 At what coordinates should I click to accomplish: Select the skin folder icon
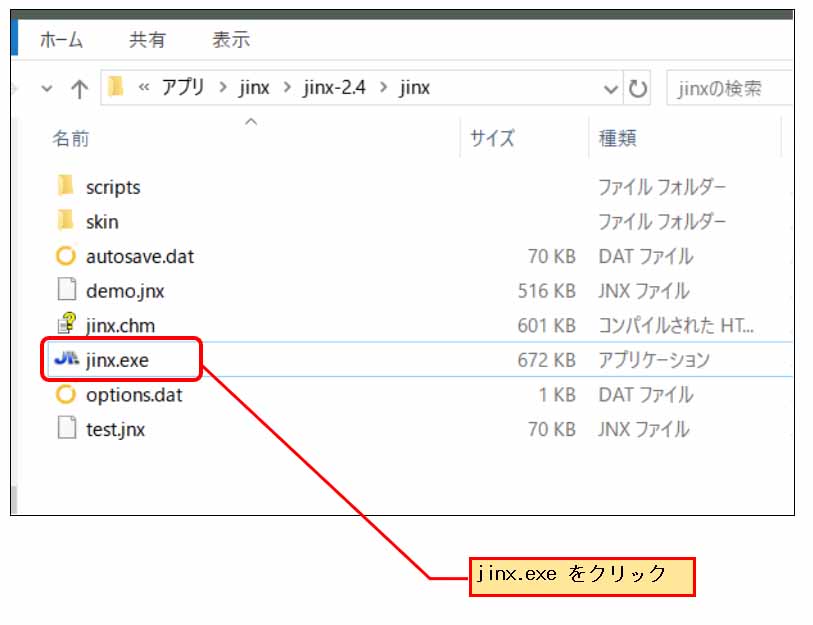66,221
